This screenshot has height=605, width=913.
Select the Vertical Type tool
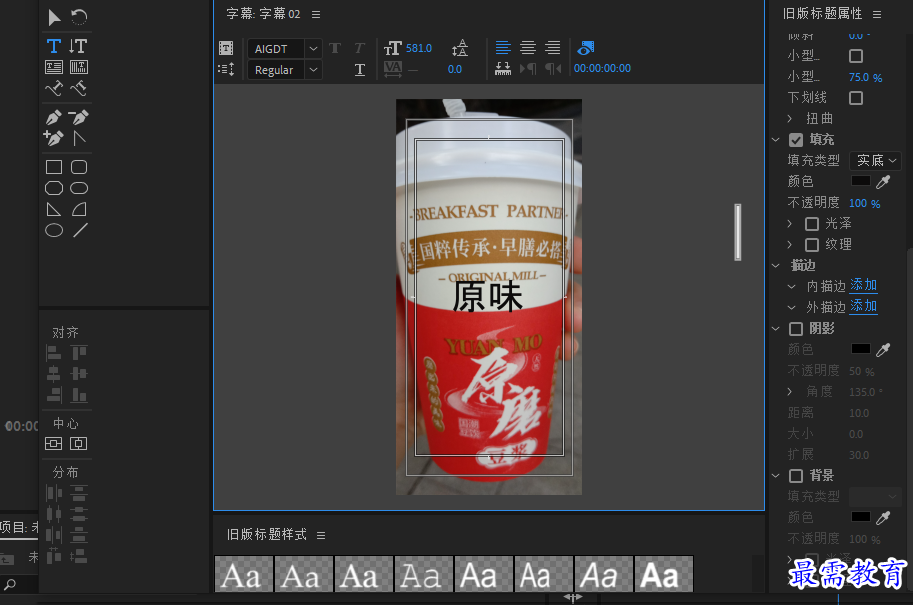[79, 46]
